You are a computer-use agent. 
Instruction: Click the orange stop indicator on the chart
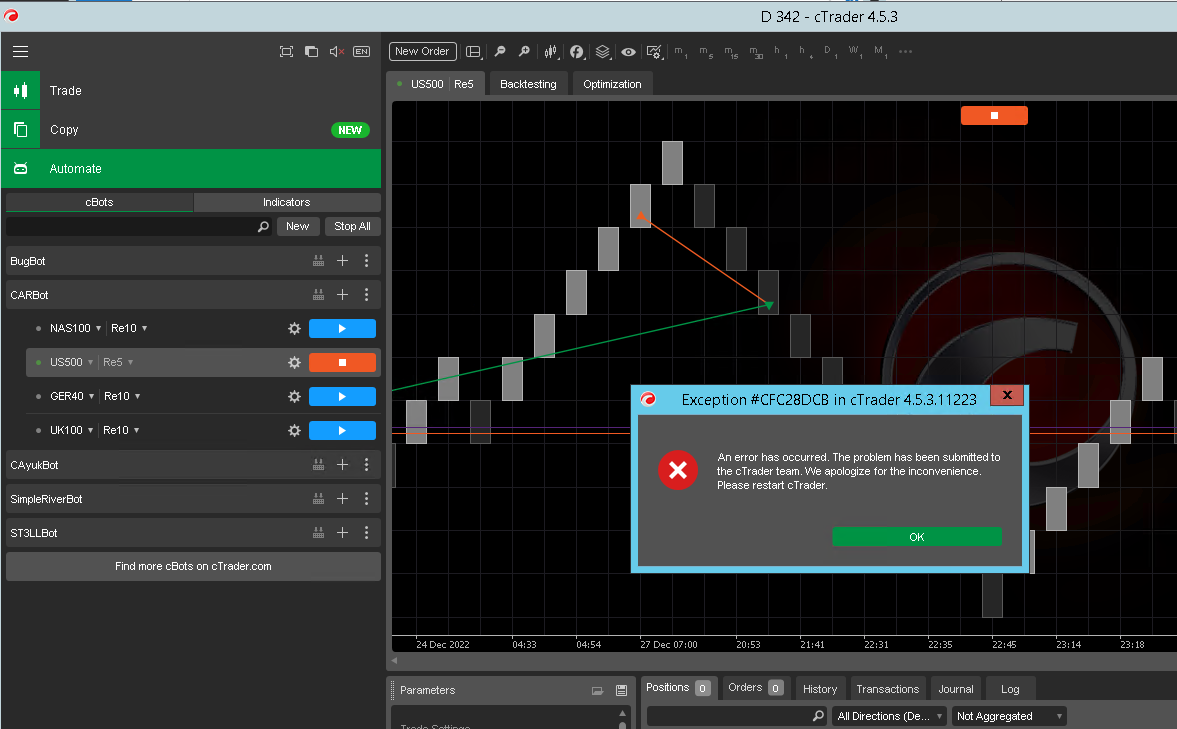[994, 115]
